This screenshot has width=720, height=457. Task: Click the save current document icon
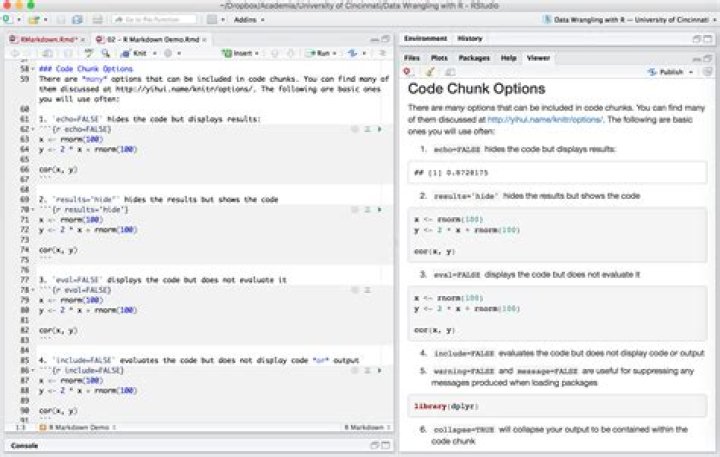[61, 20]
